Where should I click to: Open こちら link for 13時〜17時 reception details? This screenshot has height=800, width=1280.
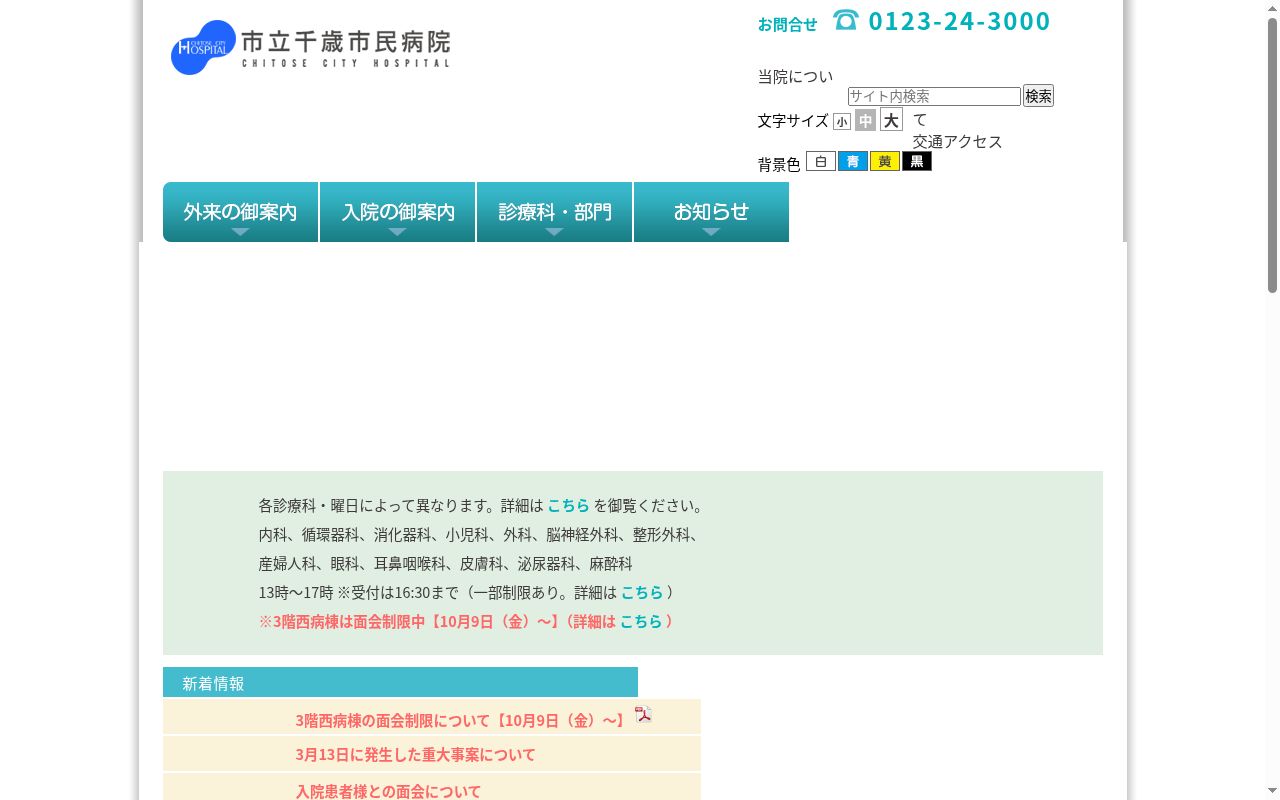tap(642, 593)
